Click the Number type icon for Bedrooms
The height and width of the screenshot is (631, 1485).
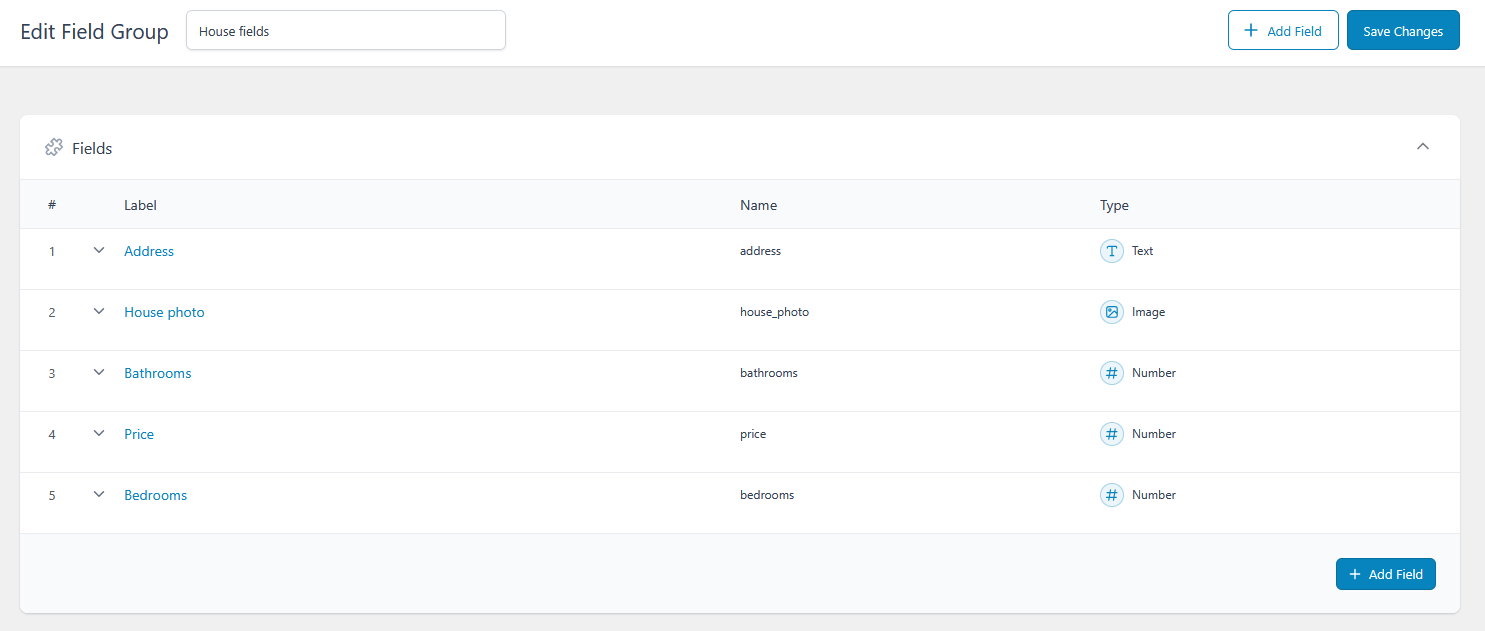[x=1111, y=495]
